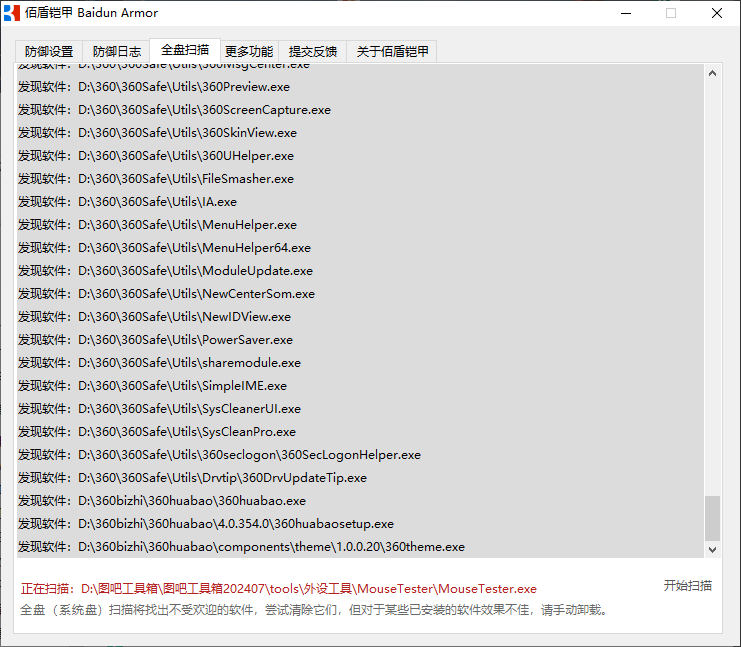
Task: Select the FileSmasher.exe row
Action: pos(360,179)
